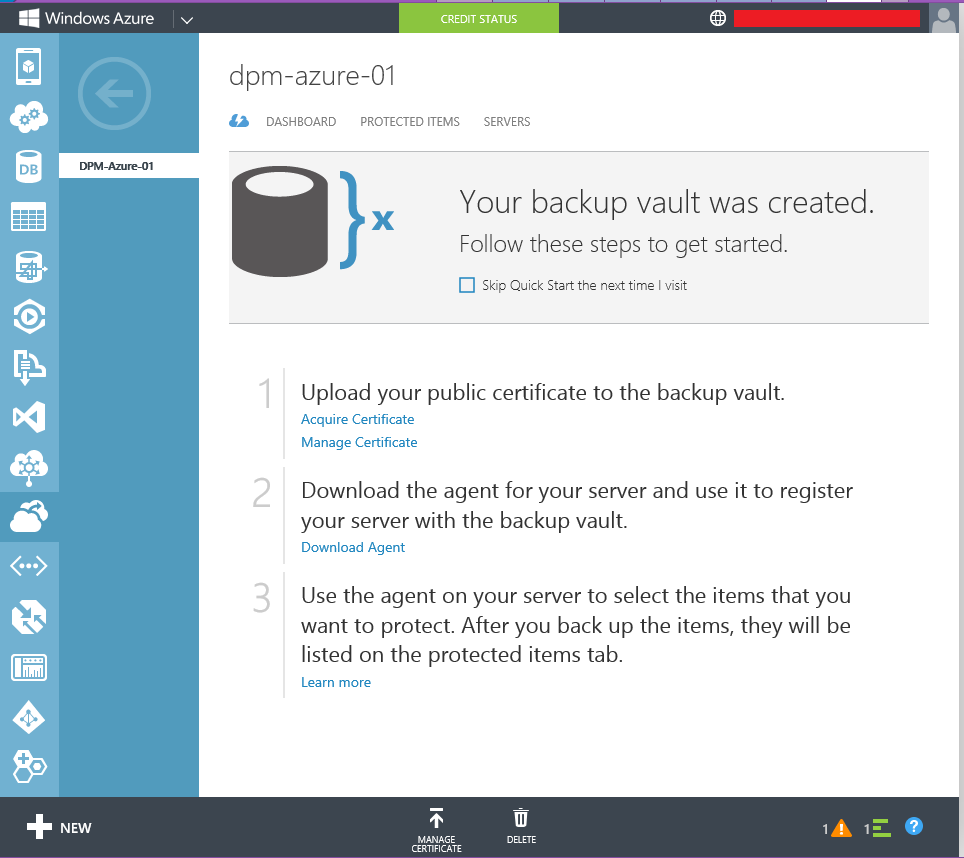Open Active Directory diamond icon
This screenshot has height=858, width=964.
click(x=29, y=717)
